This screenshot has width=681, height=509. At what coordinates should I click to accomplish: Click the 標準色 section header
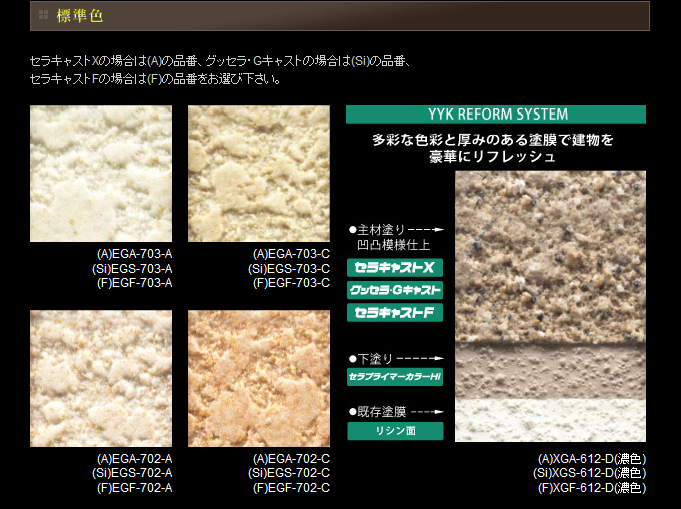340,16
